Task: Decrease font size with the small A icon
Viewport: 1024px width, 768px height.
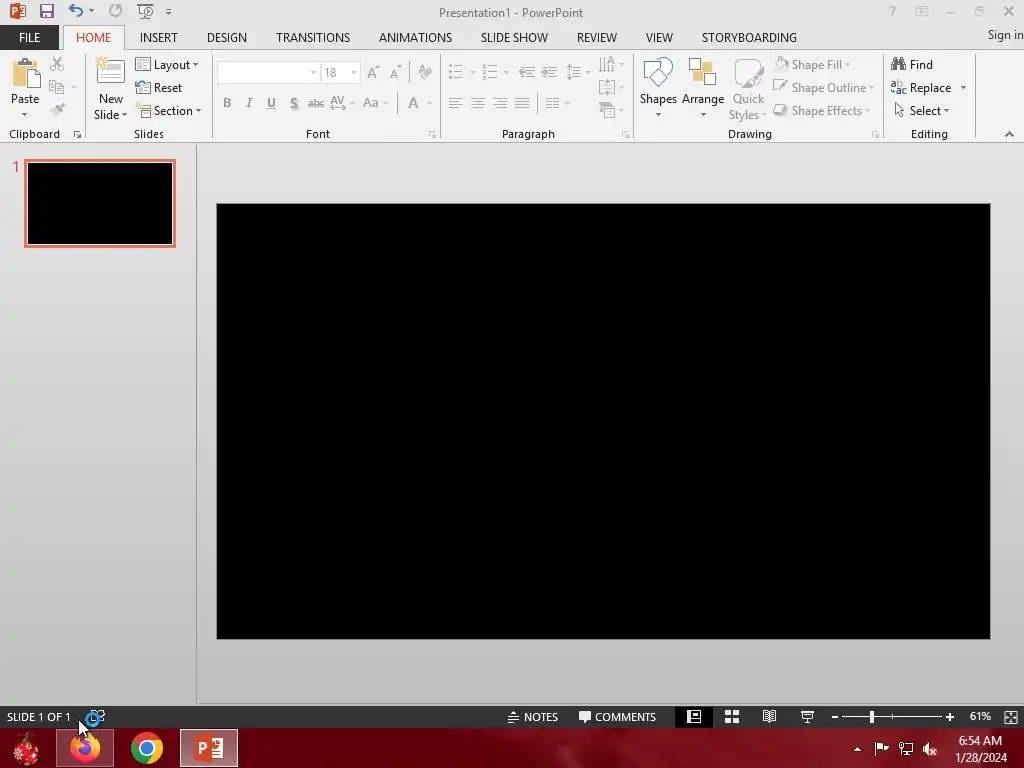Action: [x=395, y=72]
